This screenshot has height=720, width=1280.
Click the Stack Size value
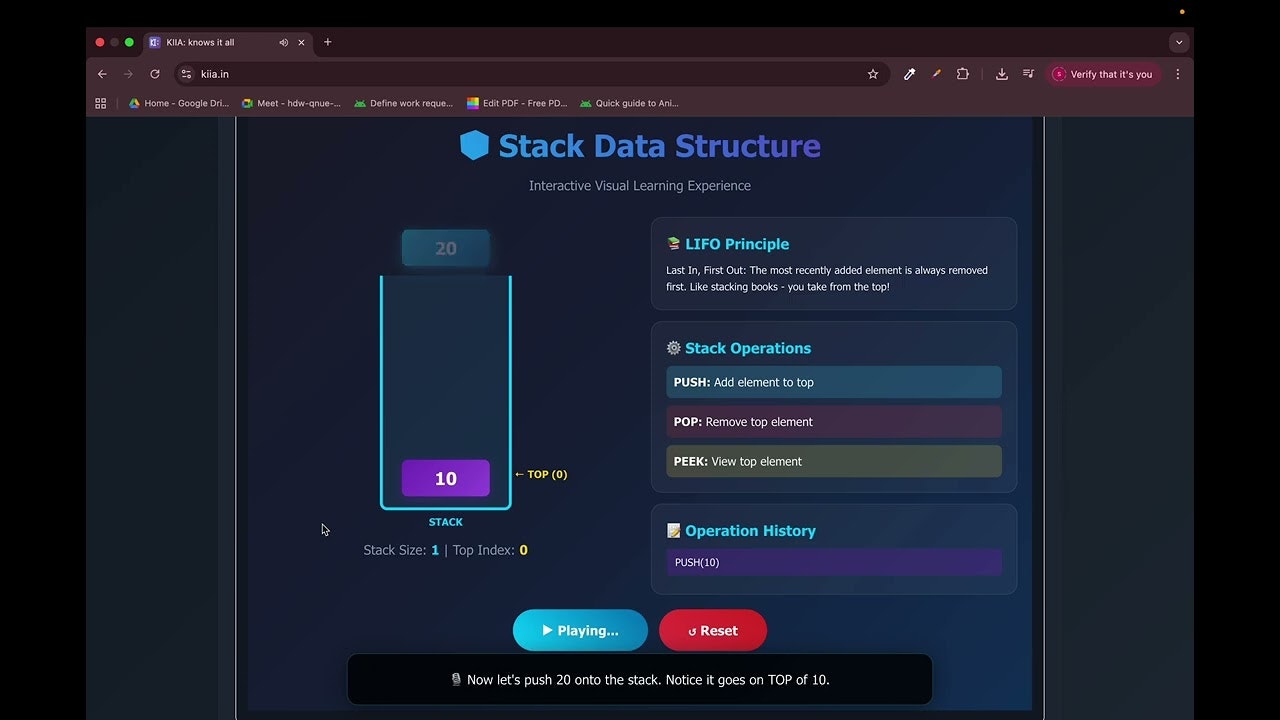435,550
